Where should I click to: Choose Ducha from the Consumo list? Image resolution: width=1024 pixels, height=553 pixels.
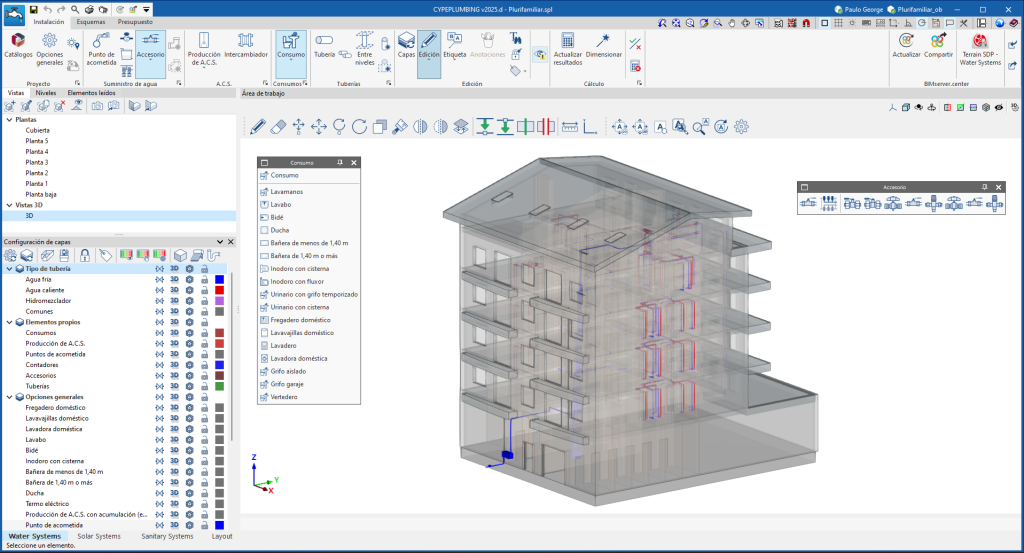[x=281, y=230]
